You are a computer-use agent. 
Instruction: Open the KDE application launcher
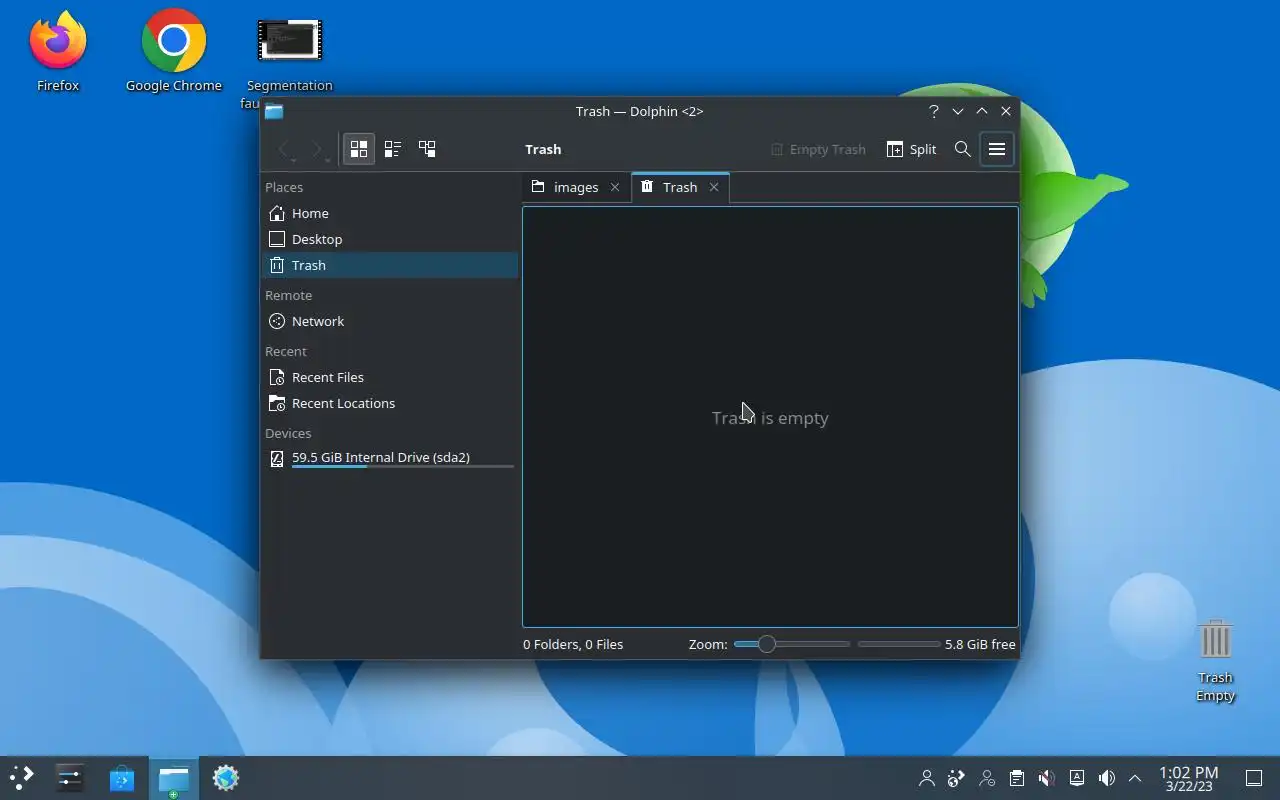pyautogui.click(x=22, y=777)
